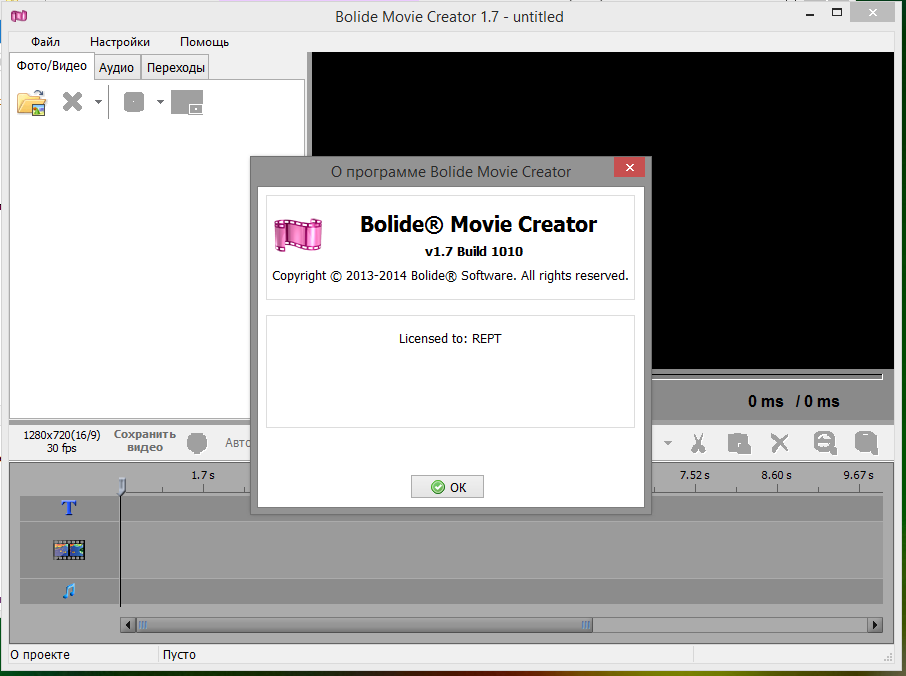Close the О программе dialog
Image resolution: width=906 pixels, height=676 pixels.
tap(630, 168)
